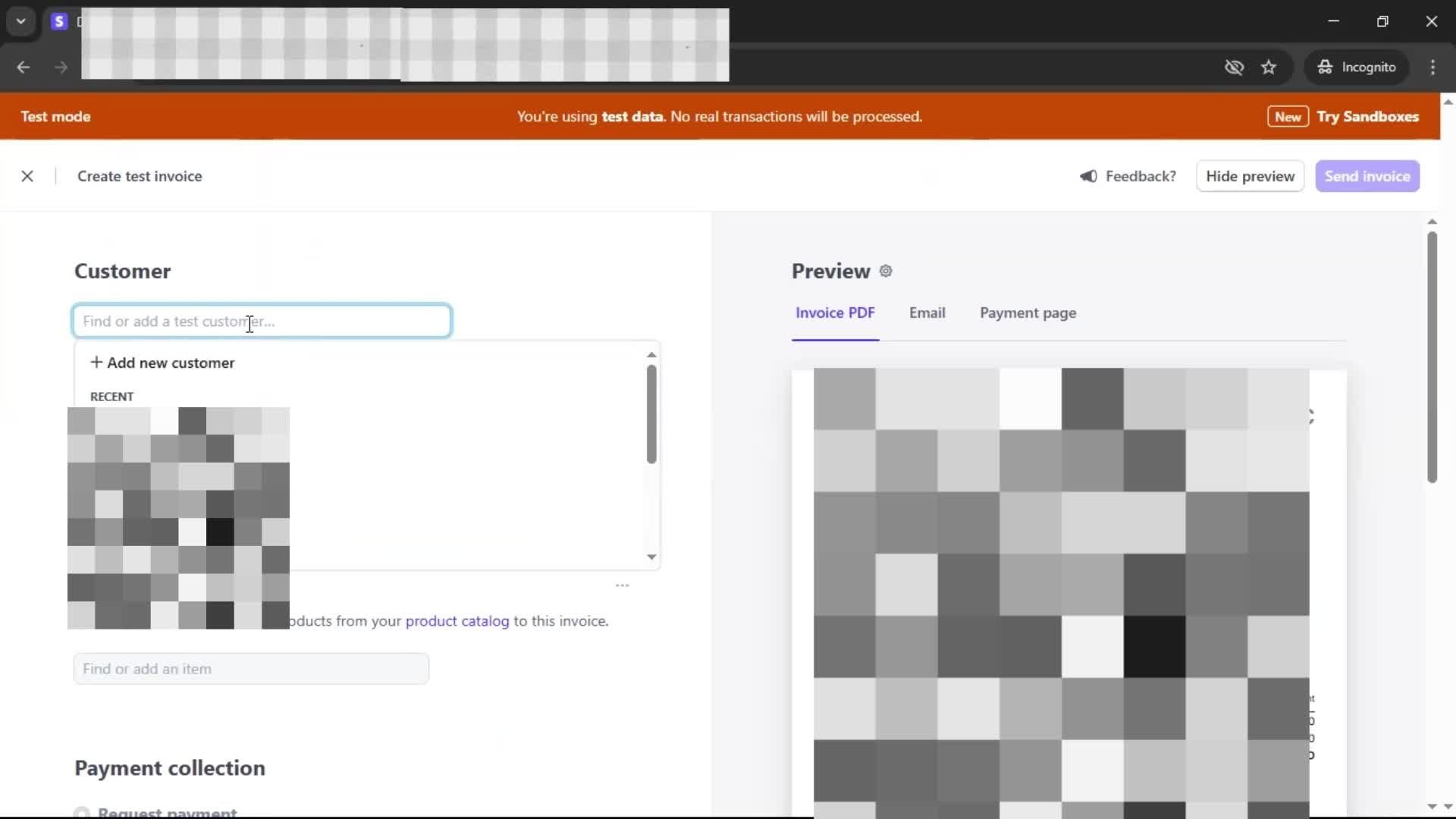Open the Incognito profile indicator
Screen dimensions: 1456x819
coord(1357,67)
